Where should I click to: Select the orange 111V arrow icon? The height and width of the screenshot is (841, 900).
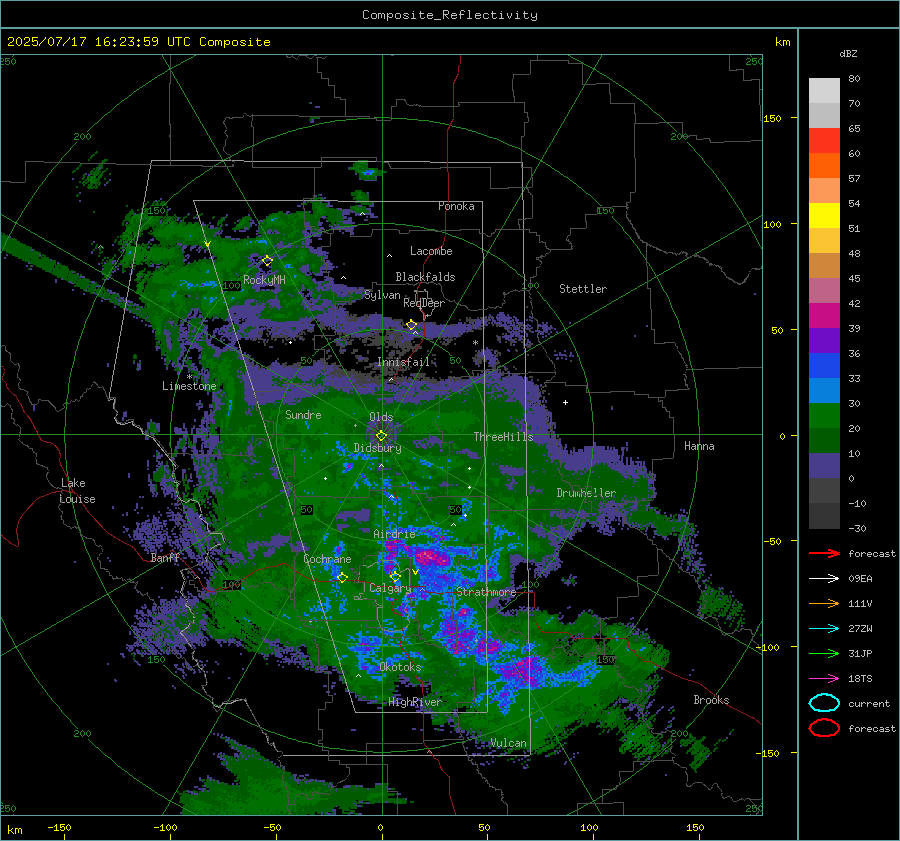(x=824, y=603)
